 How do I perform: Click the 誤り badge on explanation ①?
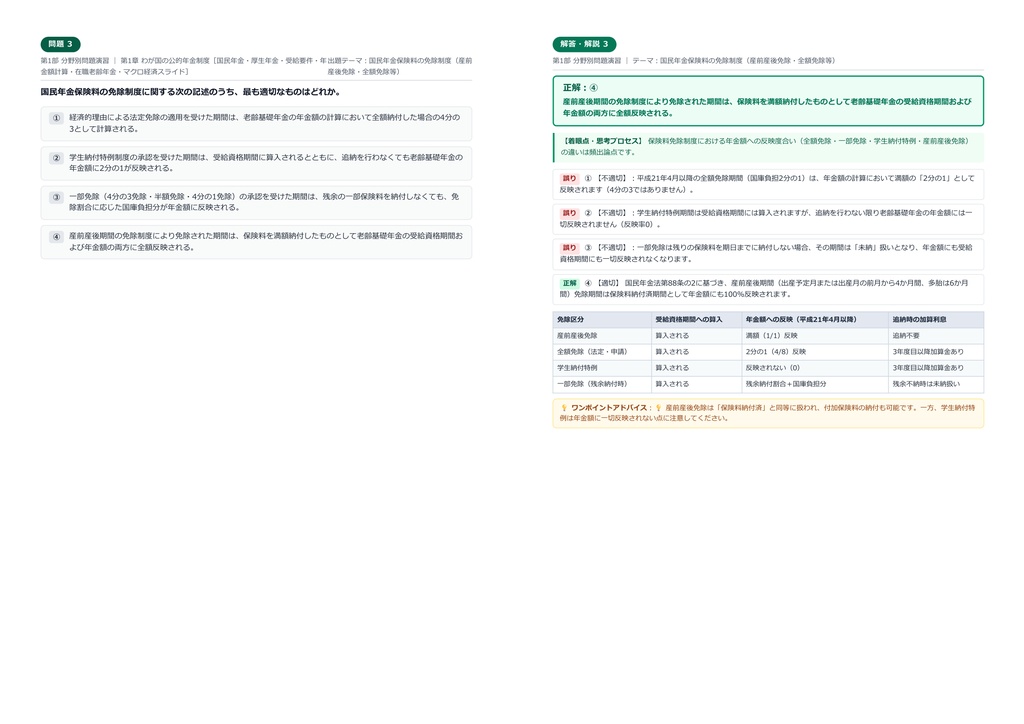click(x=569, y=178)
